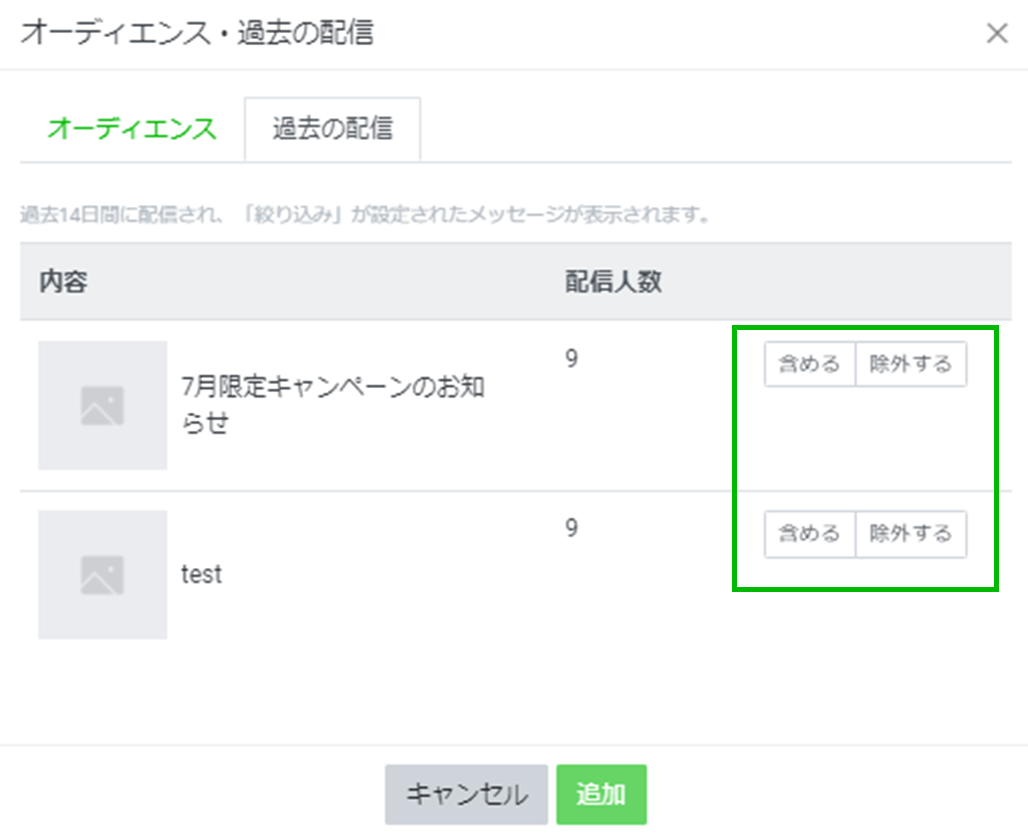
Task: Click the 内容 column header
Action: pos(64,282)
